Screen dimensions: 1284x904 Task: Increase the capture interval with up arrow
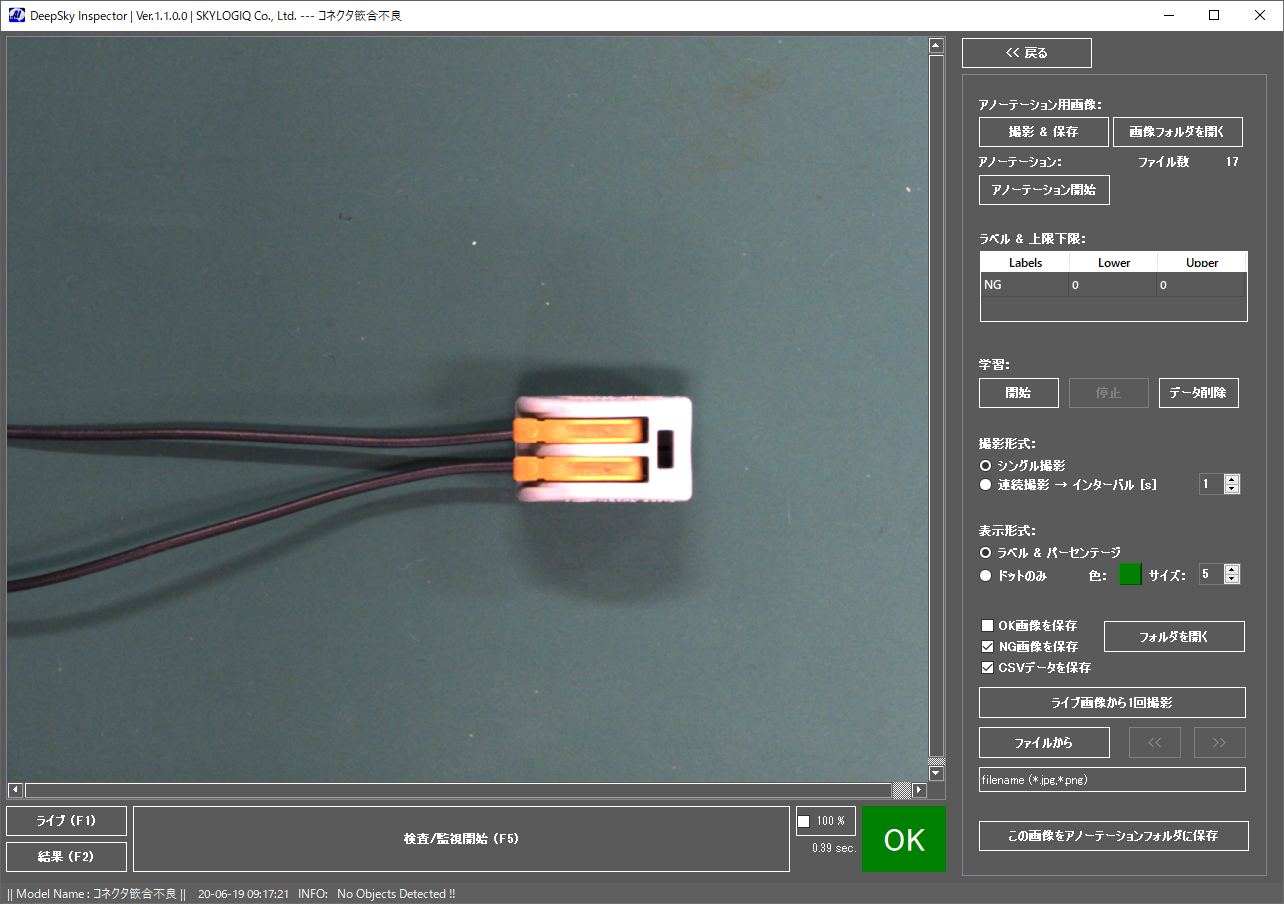(1232, 479)
